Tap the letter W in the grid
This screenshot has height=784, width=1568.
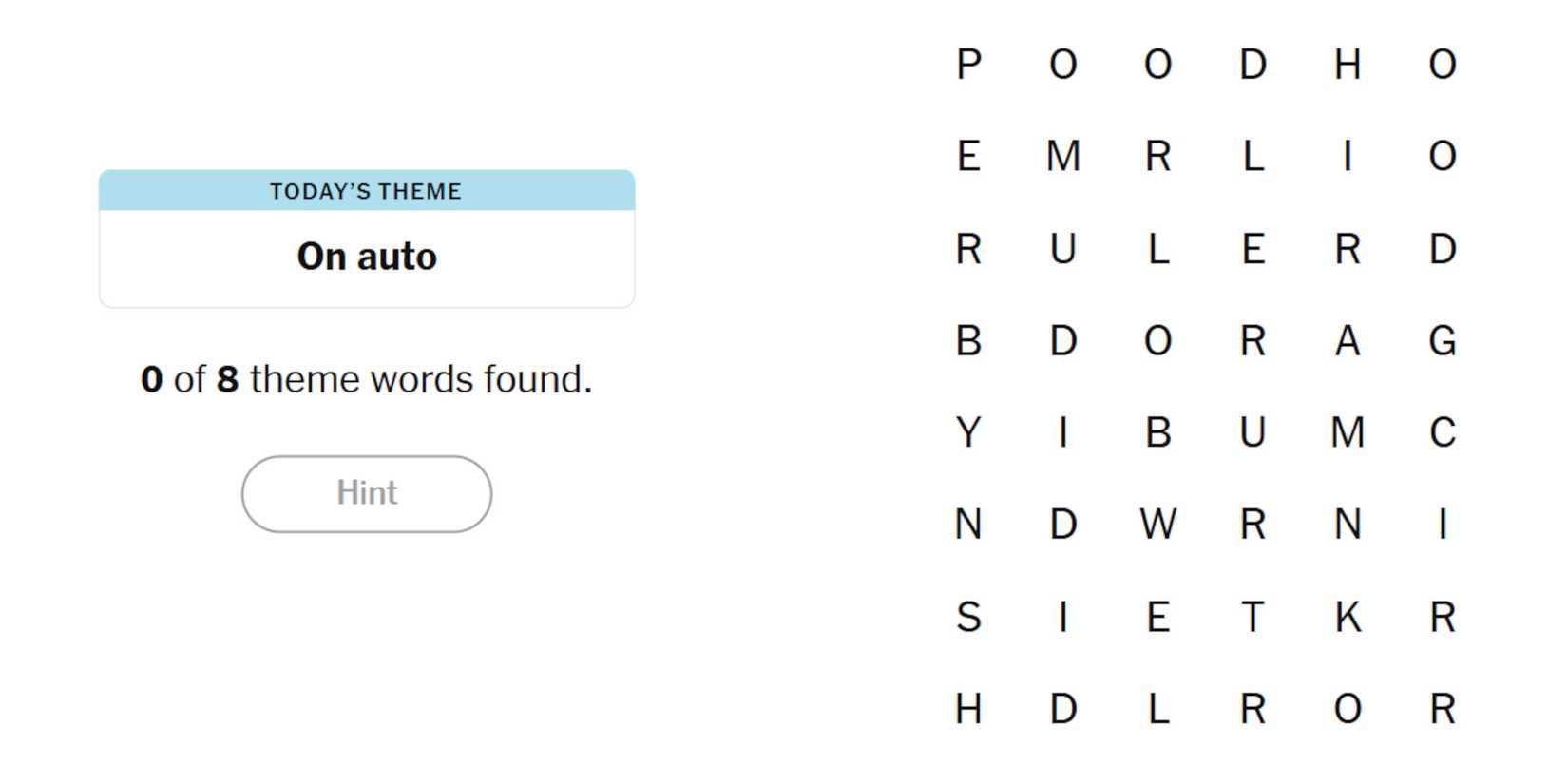pyautogui.click(x=1157, y=525)
